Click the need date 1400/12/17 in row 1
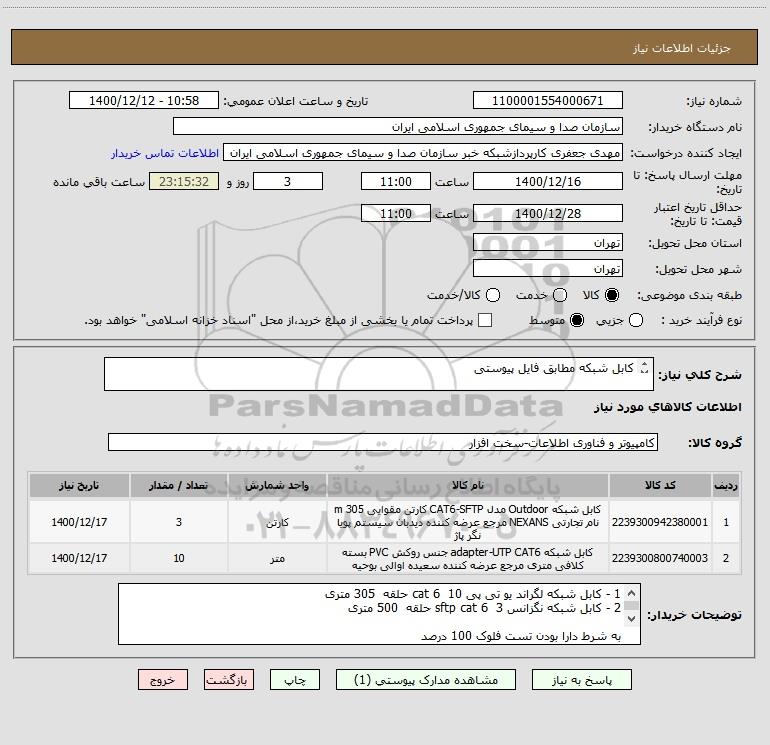The width and height of the screenshot is (770, 745). 79,522
